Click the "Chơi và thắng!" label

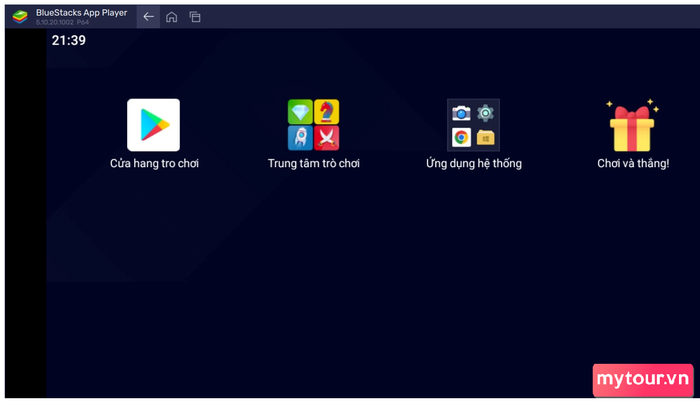pos(633,163)
